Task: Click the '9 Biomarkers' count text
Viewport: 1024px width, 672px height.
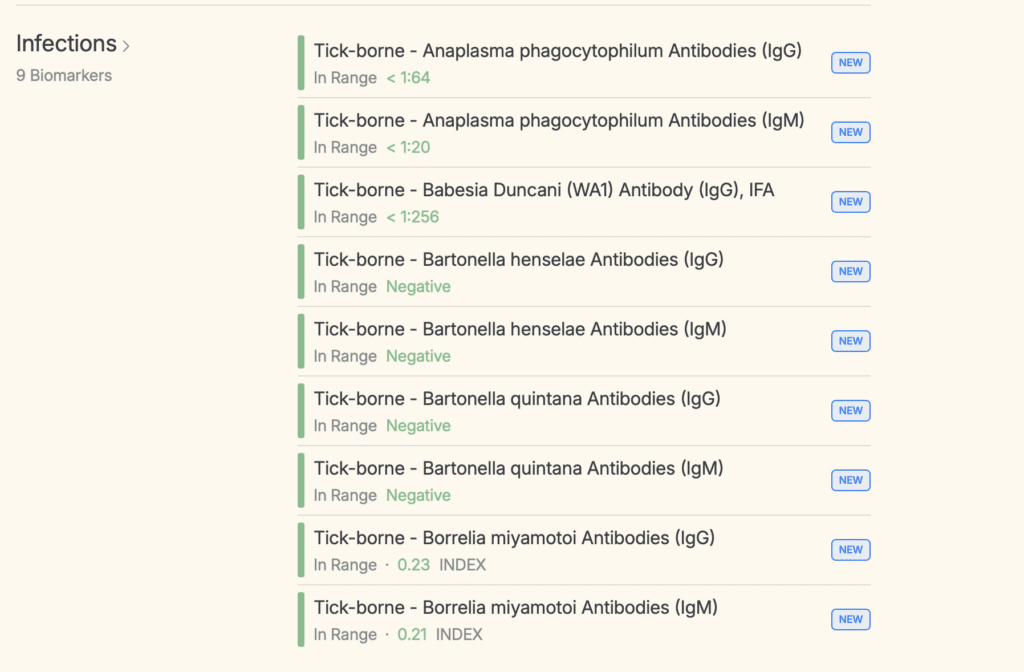Action: (64, 76)
